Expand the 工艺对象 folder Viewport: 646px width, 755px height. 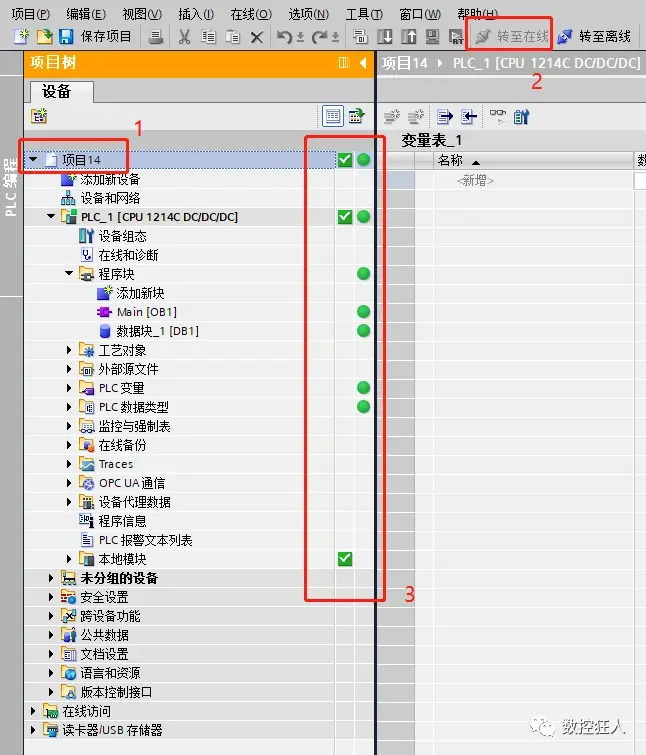[x=69, y=350]
